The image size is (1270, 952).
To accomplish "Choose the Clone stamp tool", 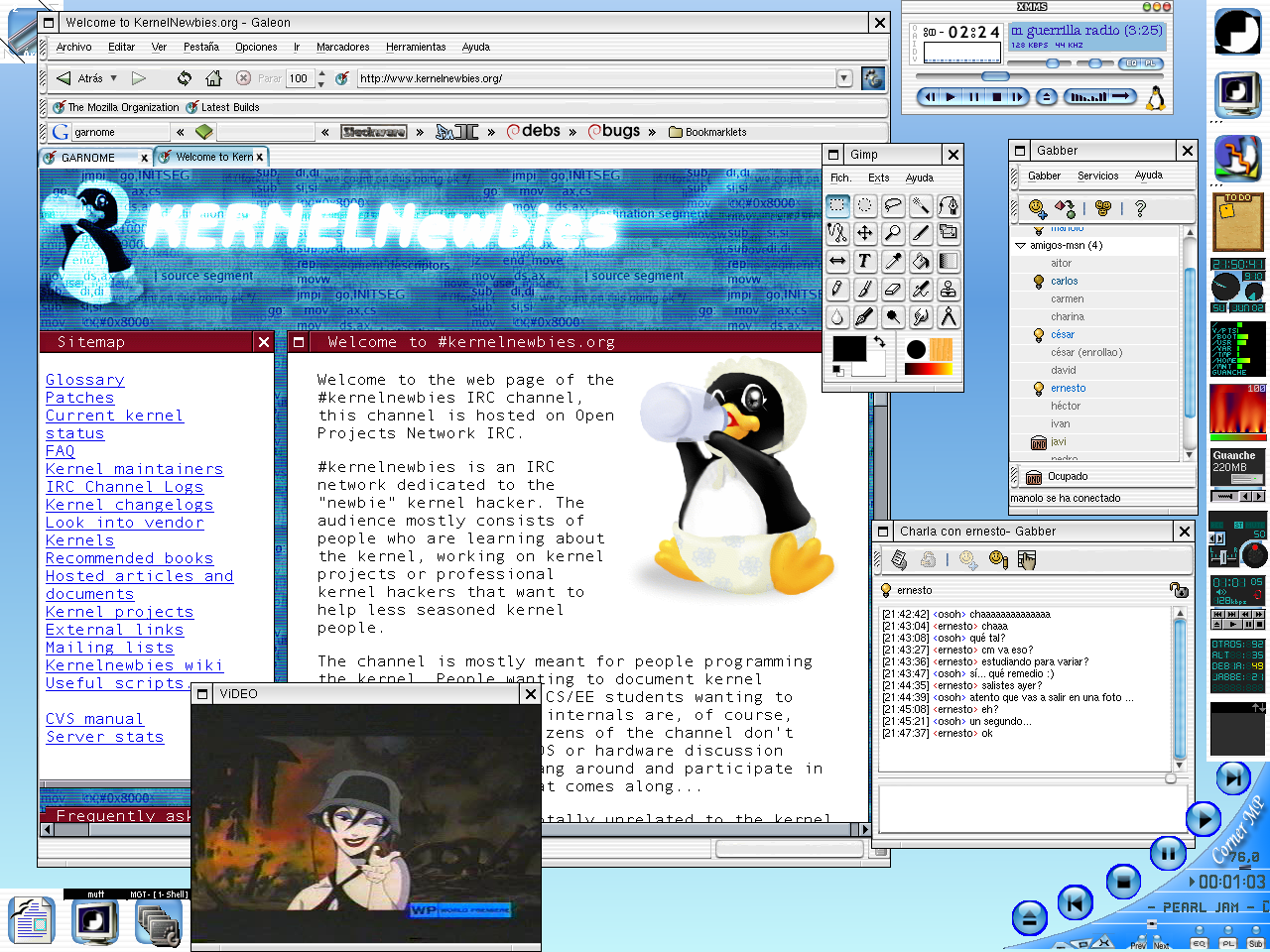I will [949, 289].
